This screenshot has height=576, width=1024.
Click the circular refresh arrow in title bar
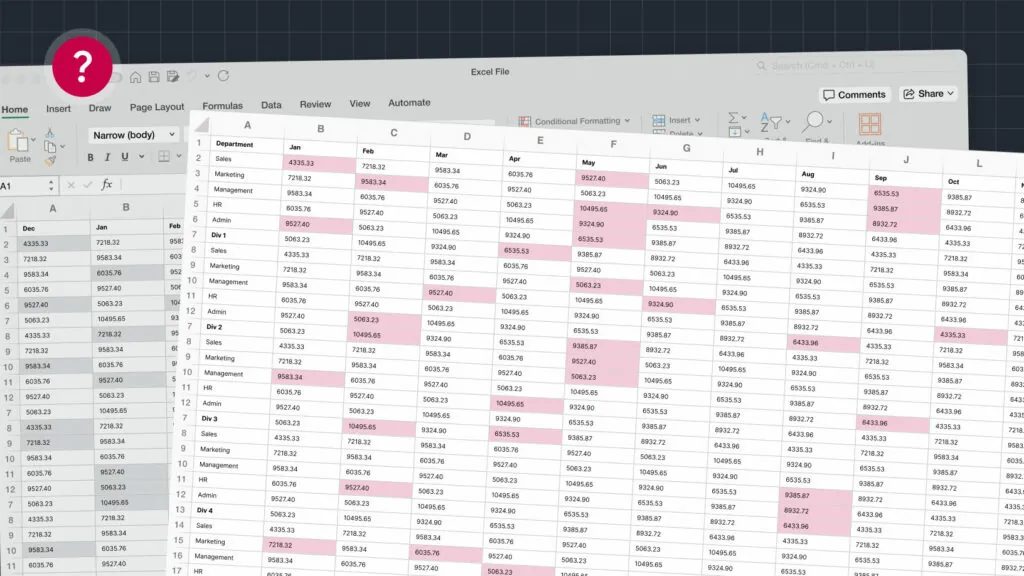pyautogui.click(x=223, y=76)
